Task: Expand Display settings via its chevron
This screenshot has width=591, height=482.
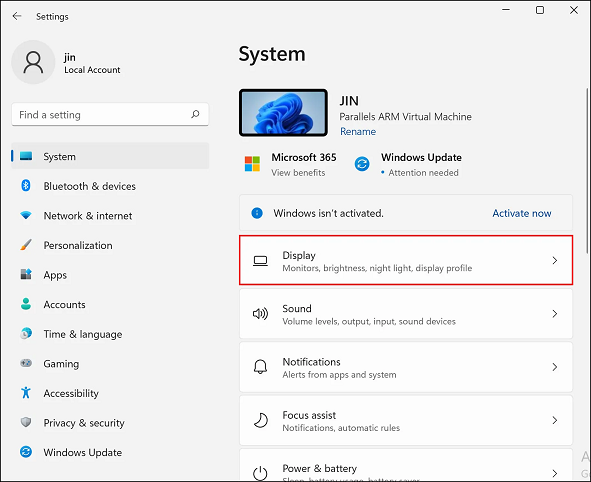Action: point(554,260)
